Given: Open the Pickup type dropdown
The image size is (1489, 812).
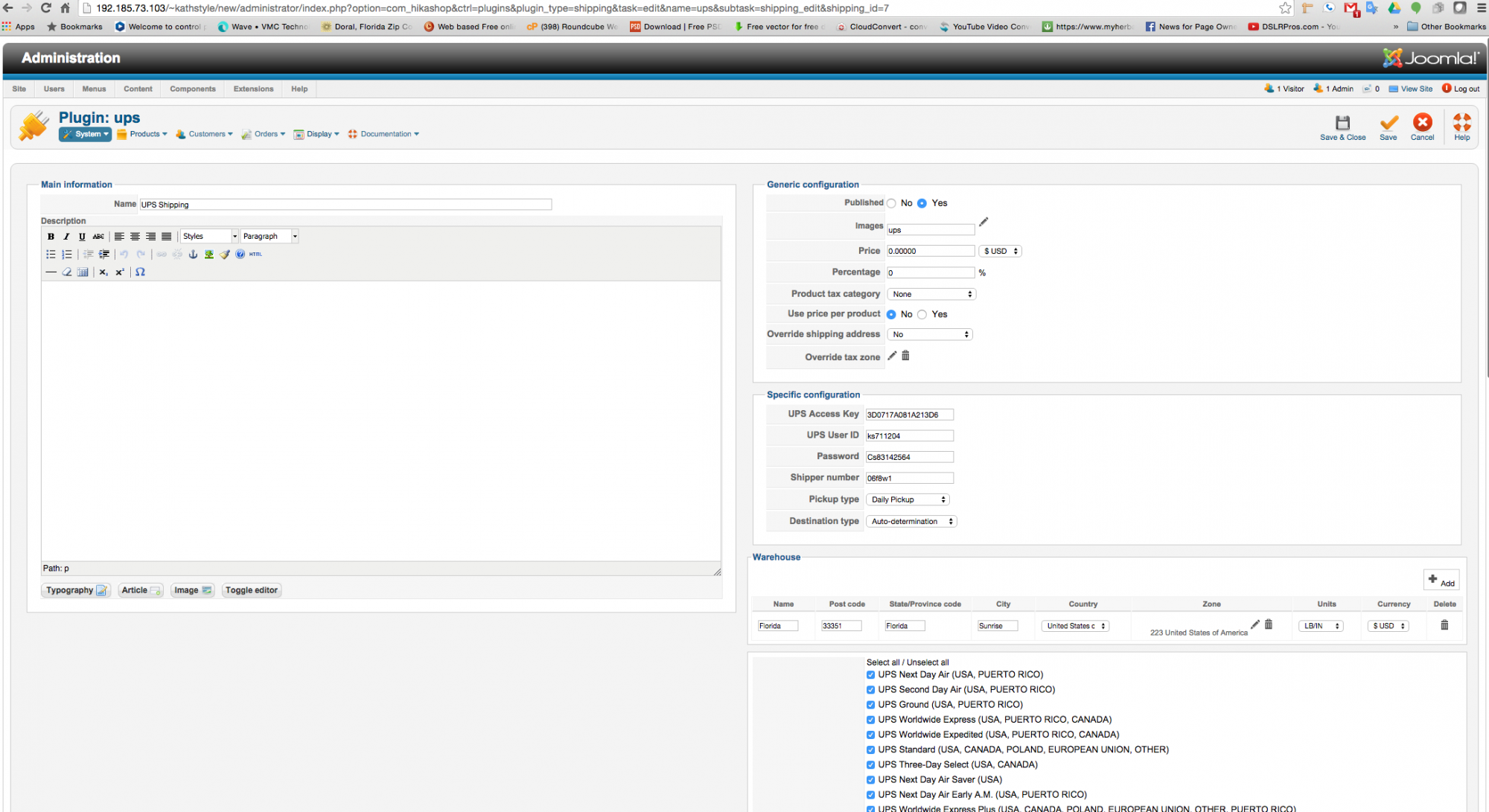Looking at the screenshot, I should coord(908,499).
